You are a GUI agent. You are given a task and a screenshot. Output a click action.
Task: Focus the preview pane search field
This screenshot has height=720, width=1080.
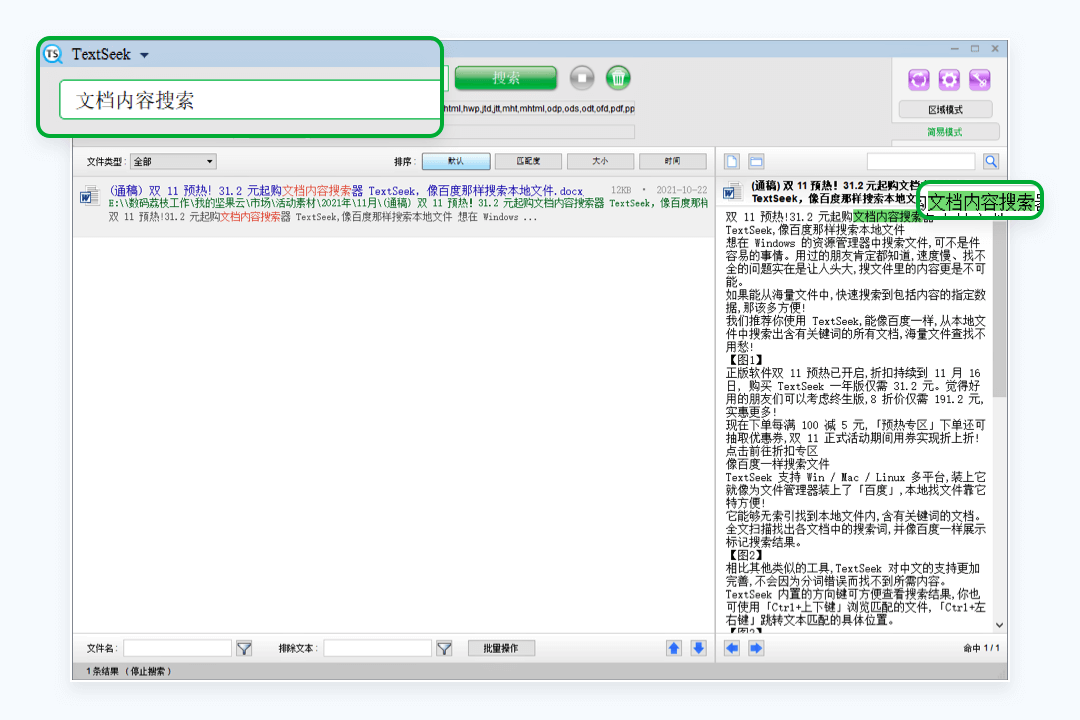coord(921,161)
